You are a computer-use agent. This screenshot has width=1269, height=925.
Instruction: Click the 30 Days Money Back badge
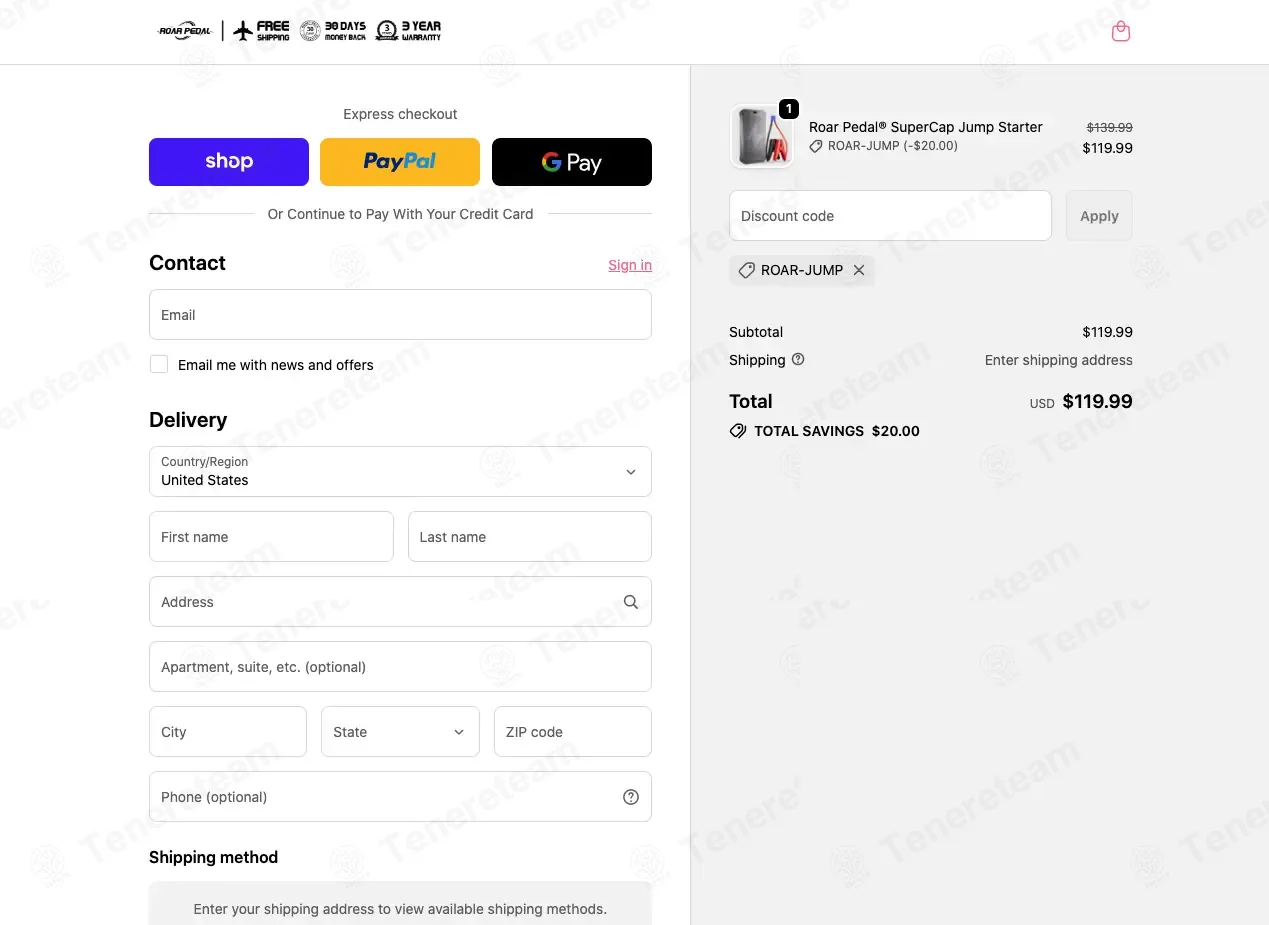pyautogui.click(x=334, y=31)
